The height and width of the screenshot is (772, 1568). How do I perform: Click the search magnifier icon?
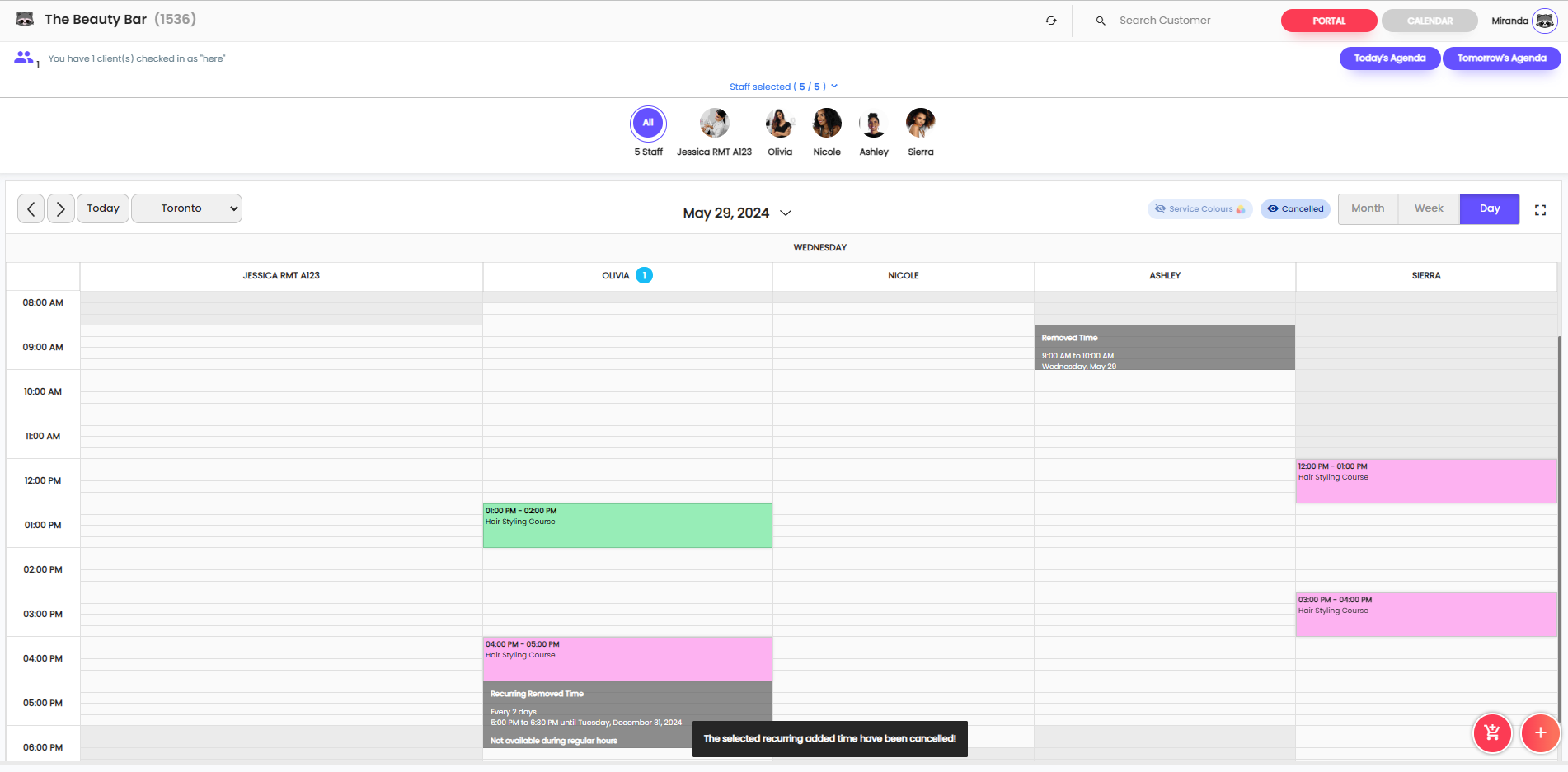point(1101,21)
